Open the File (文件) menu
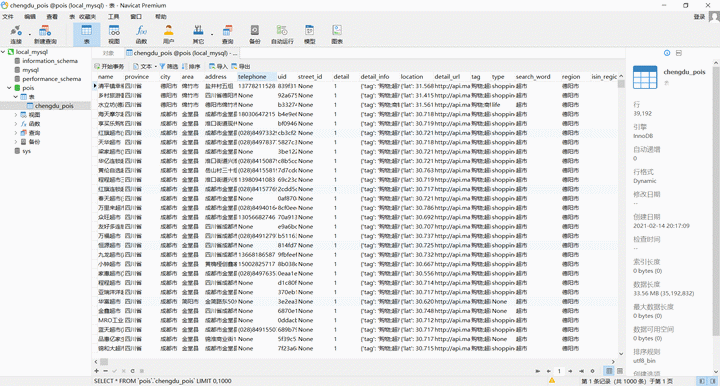 8,17
